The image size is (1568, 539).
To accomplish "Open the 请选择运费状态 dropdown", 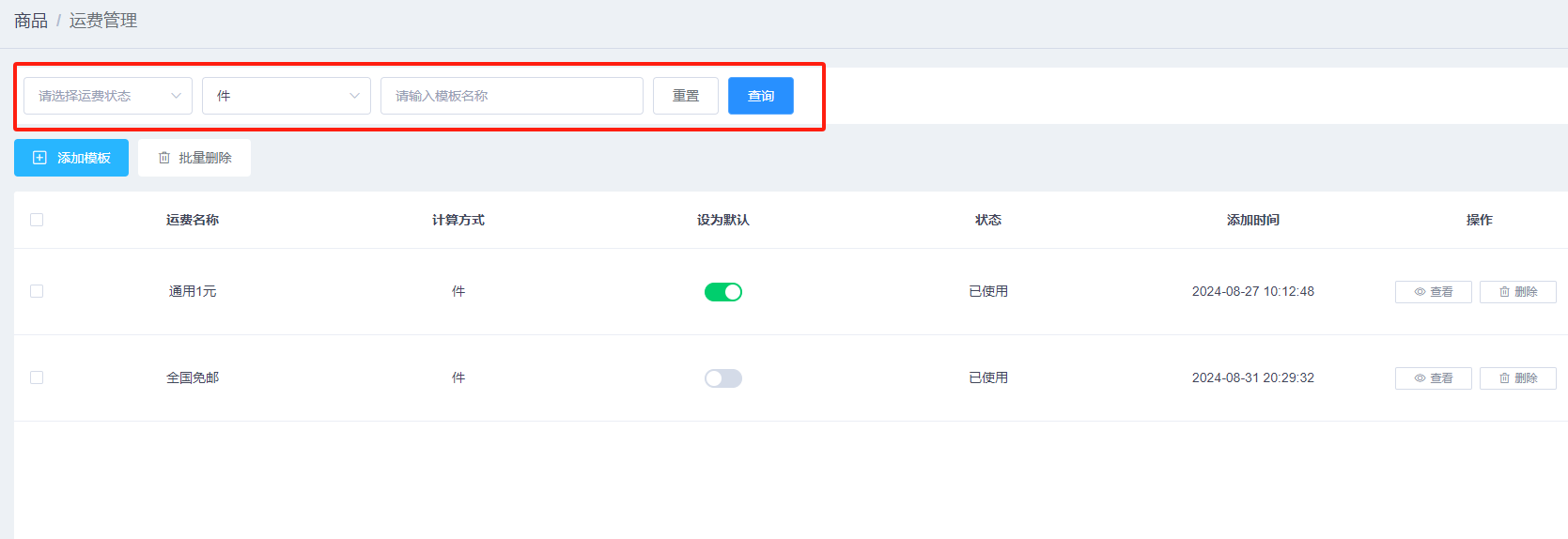I will 108,96.
